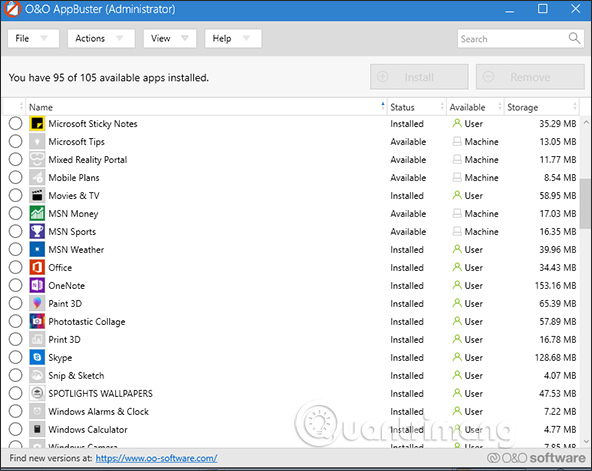Click the Phototastic Collage camera icon
This screenshot has height=471, width=592.
point(37,322)
